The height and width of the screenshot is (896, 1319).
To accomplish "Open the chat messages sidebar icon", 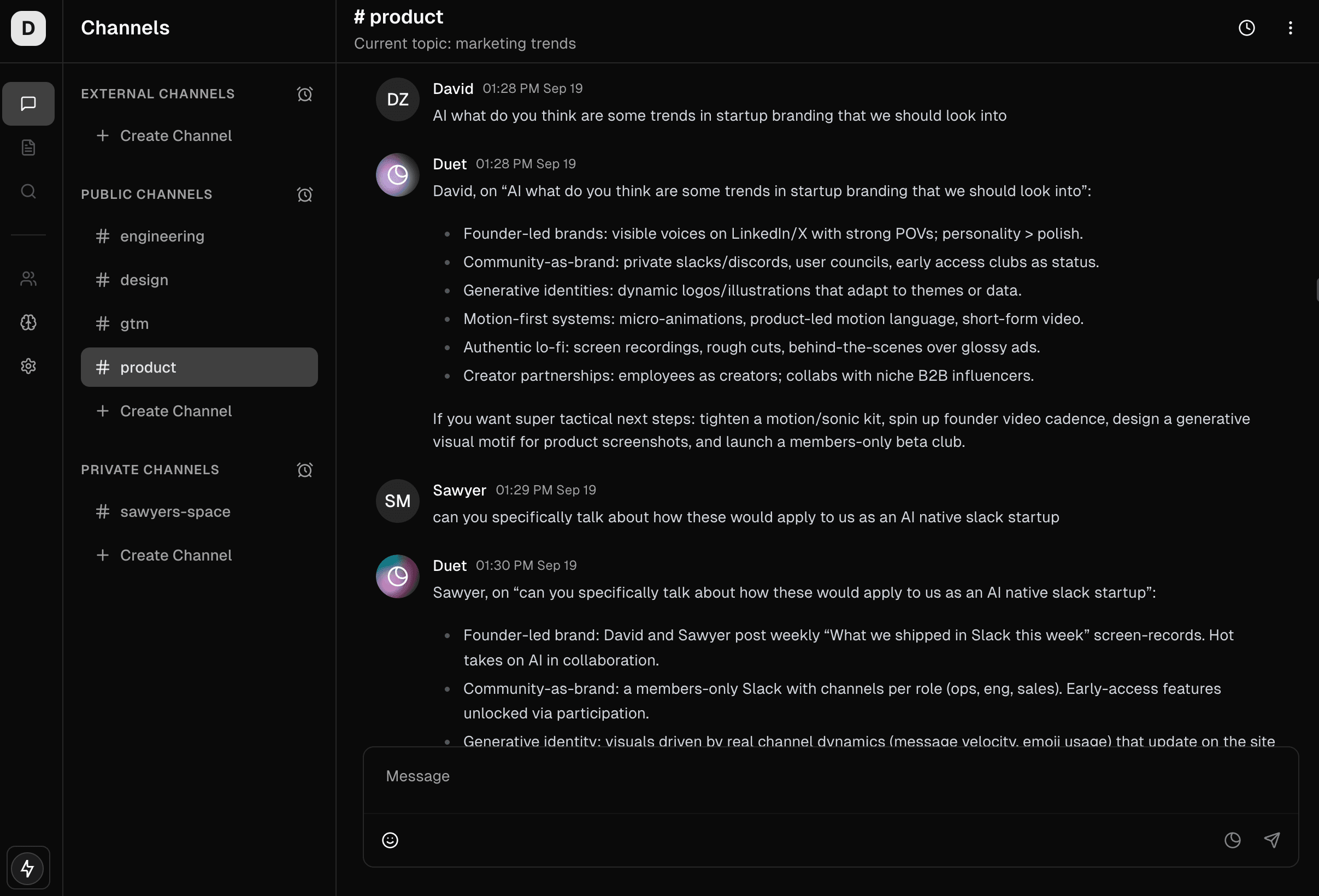I will (x=28, y=104).
